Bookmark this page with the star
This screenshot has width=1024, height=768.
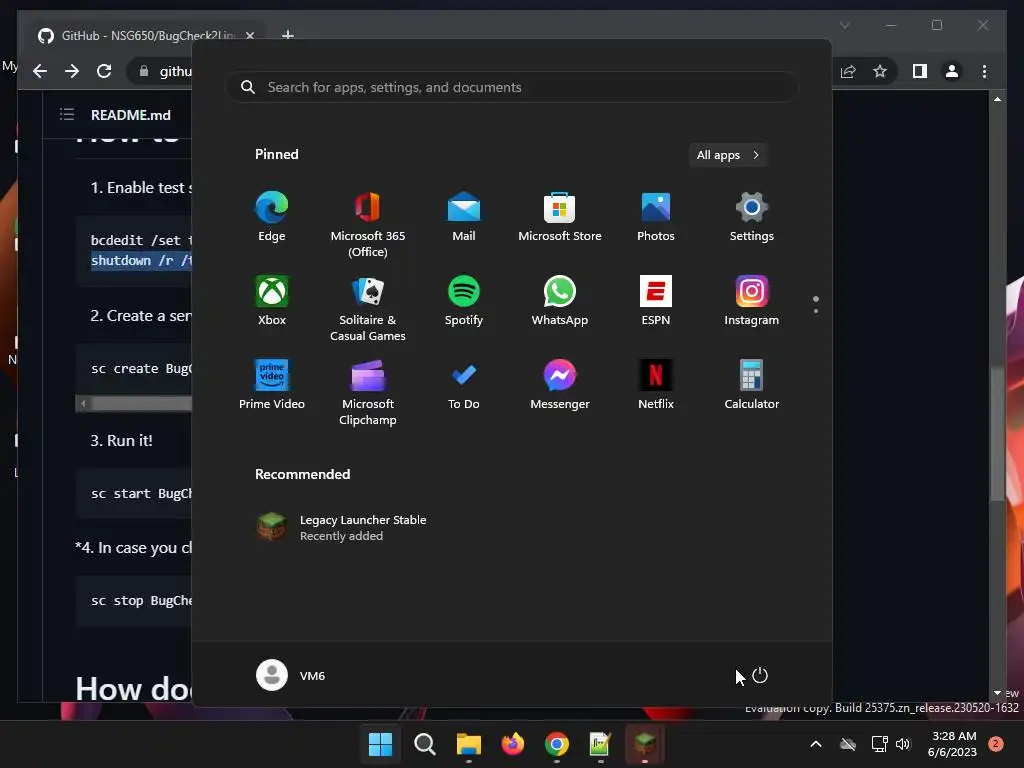880,71
